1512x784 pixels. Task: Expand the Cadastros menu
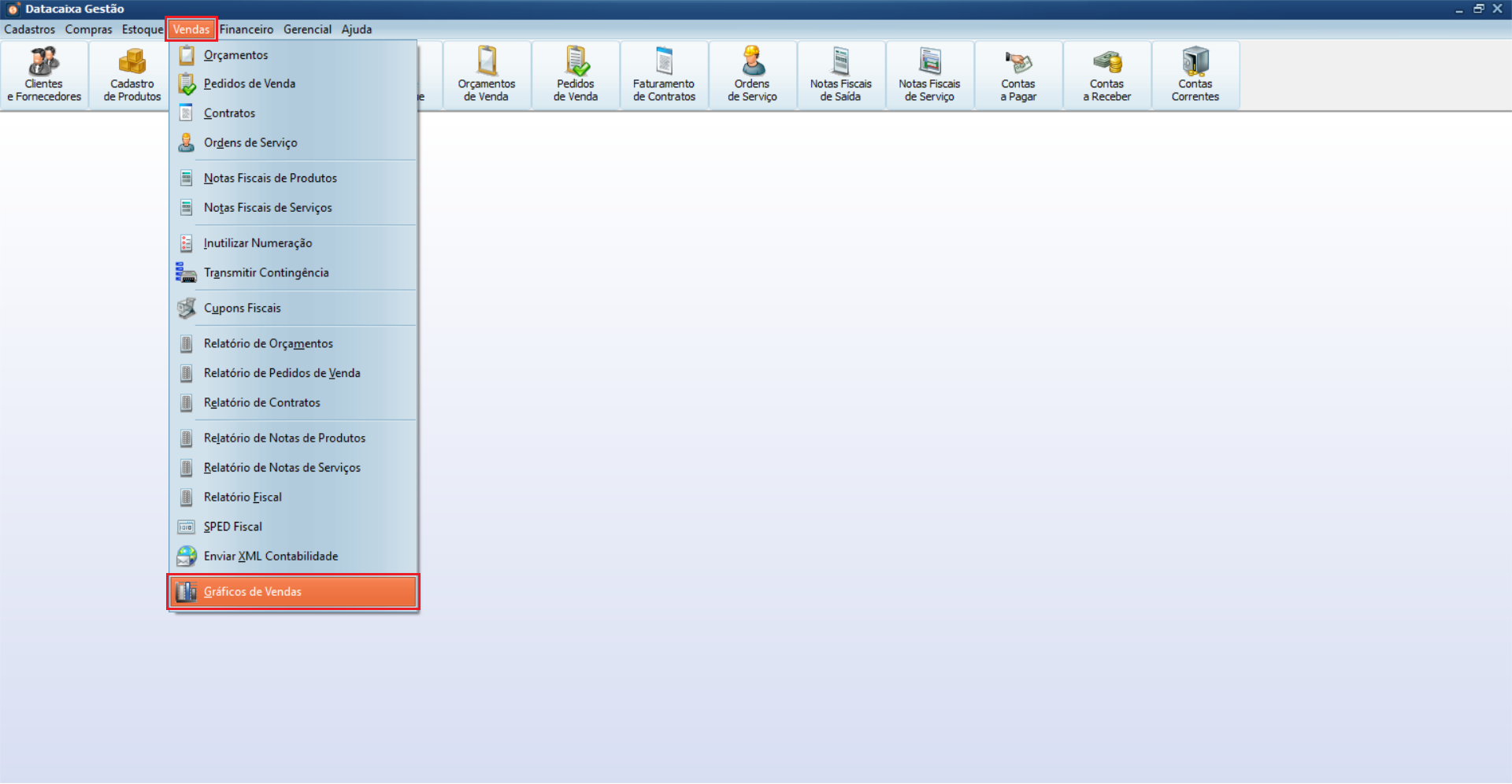(30, 30)
